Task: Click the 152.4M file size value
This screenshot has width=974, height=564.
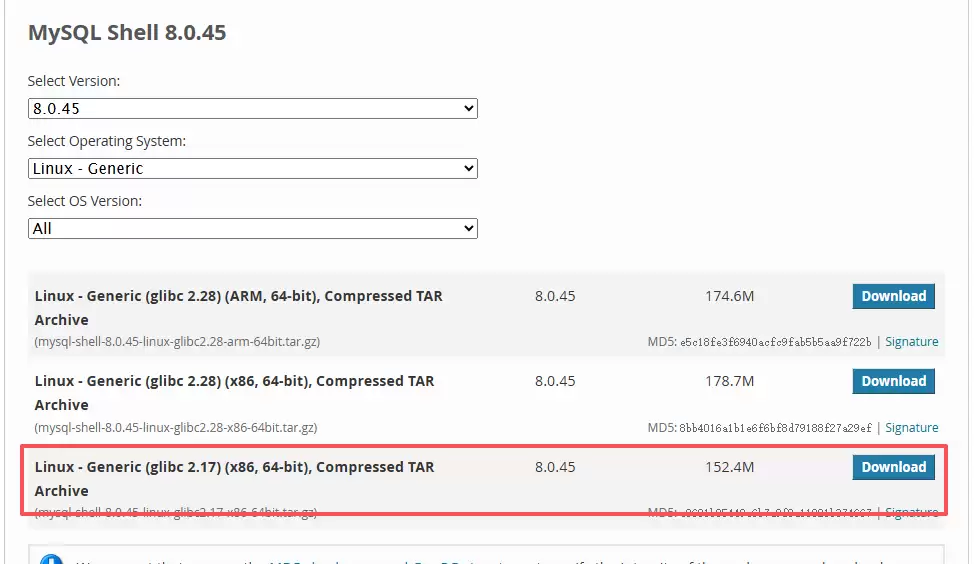Action: pos(728,467)
